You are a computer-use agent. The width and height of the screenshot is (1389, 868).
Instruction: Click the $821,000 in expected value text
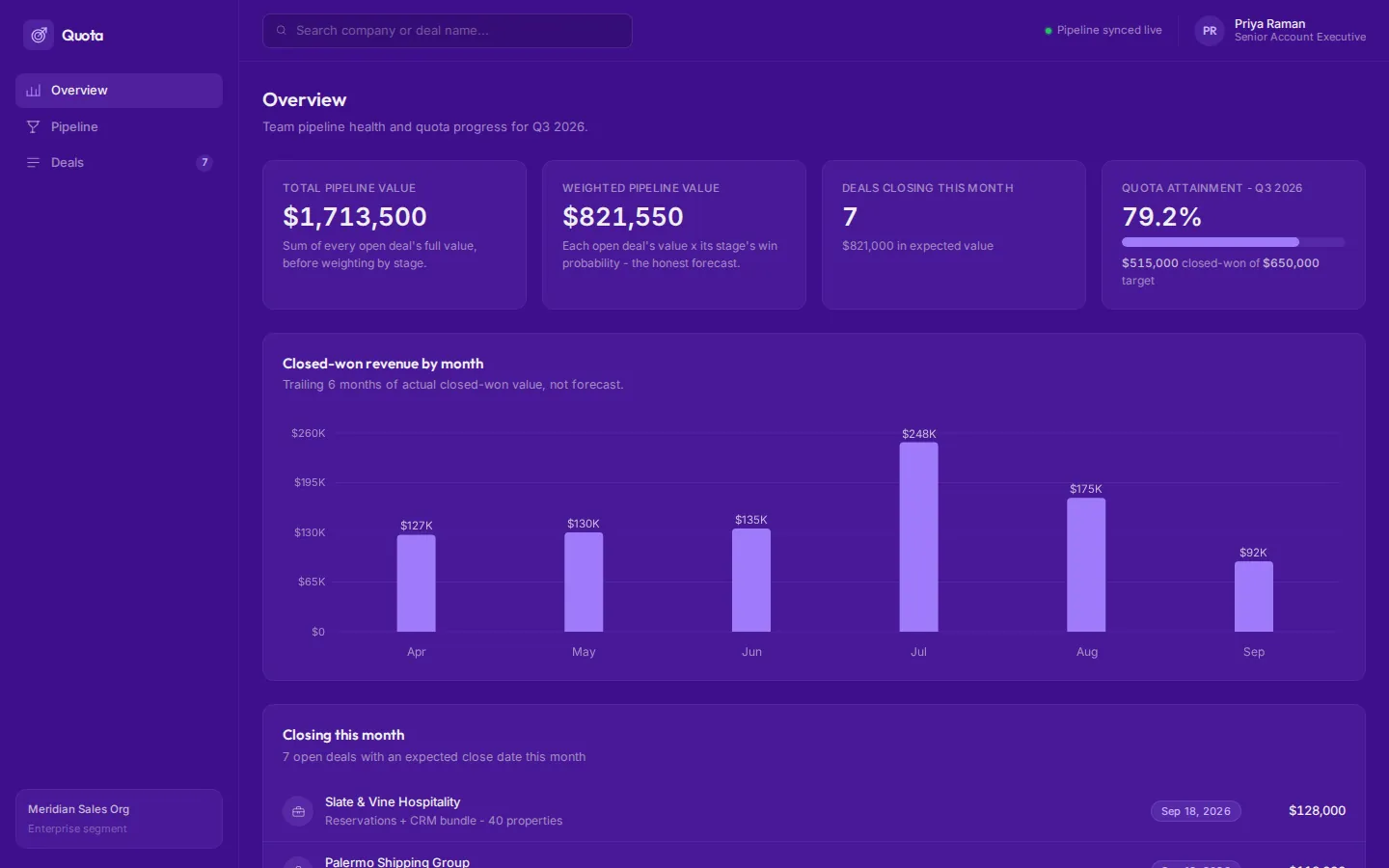[917, 246]
